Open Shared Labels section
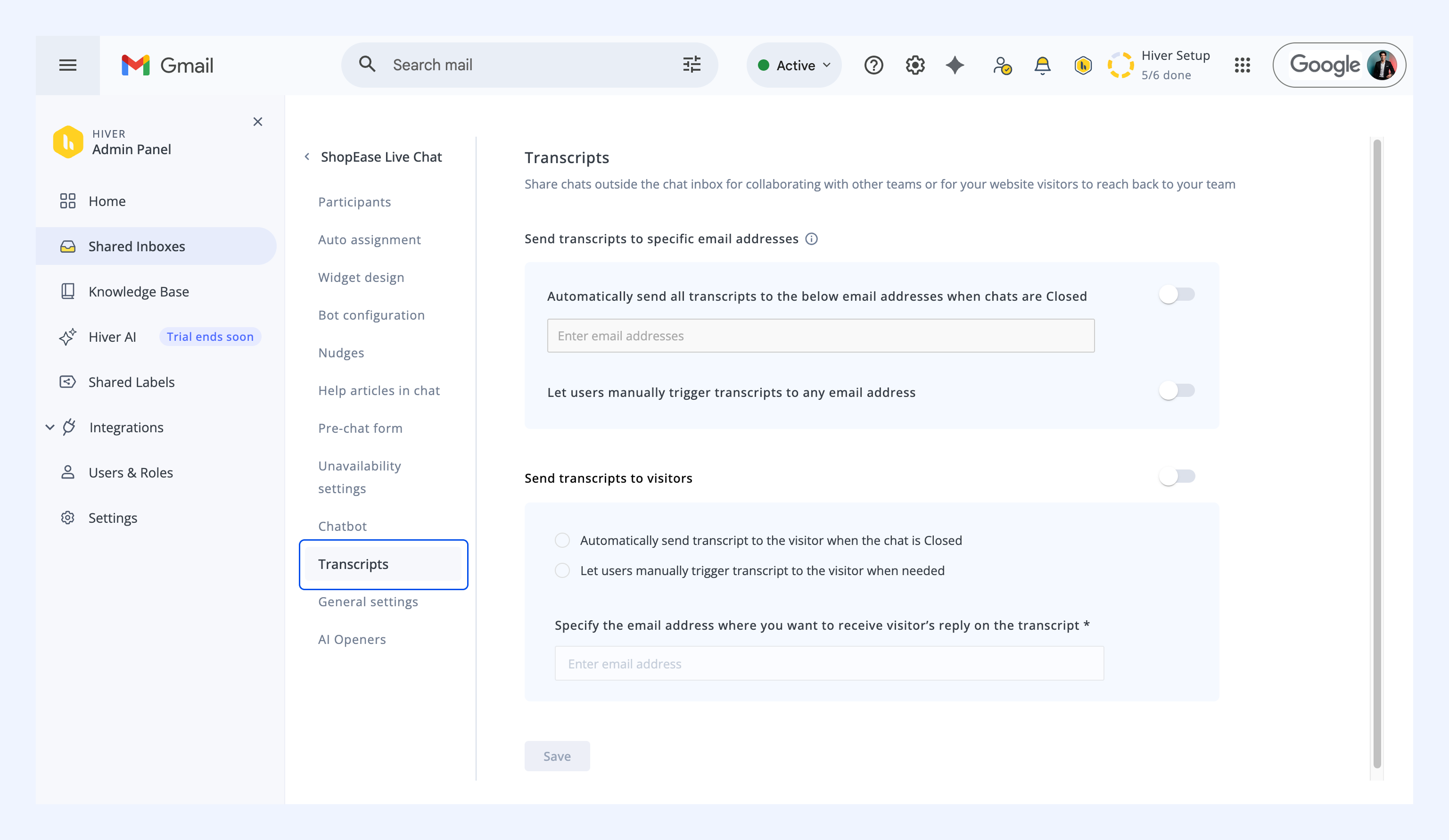 132,382
